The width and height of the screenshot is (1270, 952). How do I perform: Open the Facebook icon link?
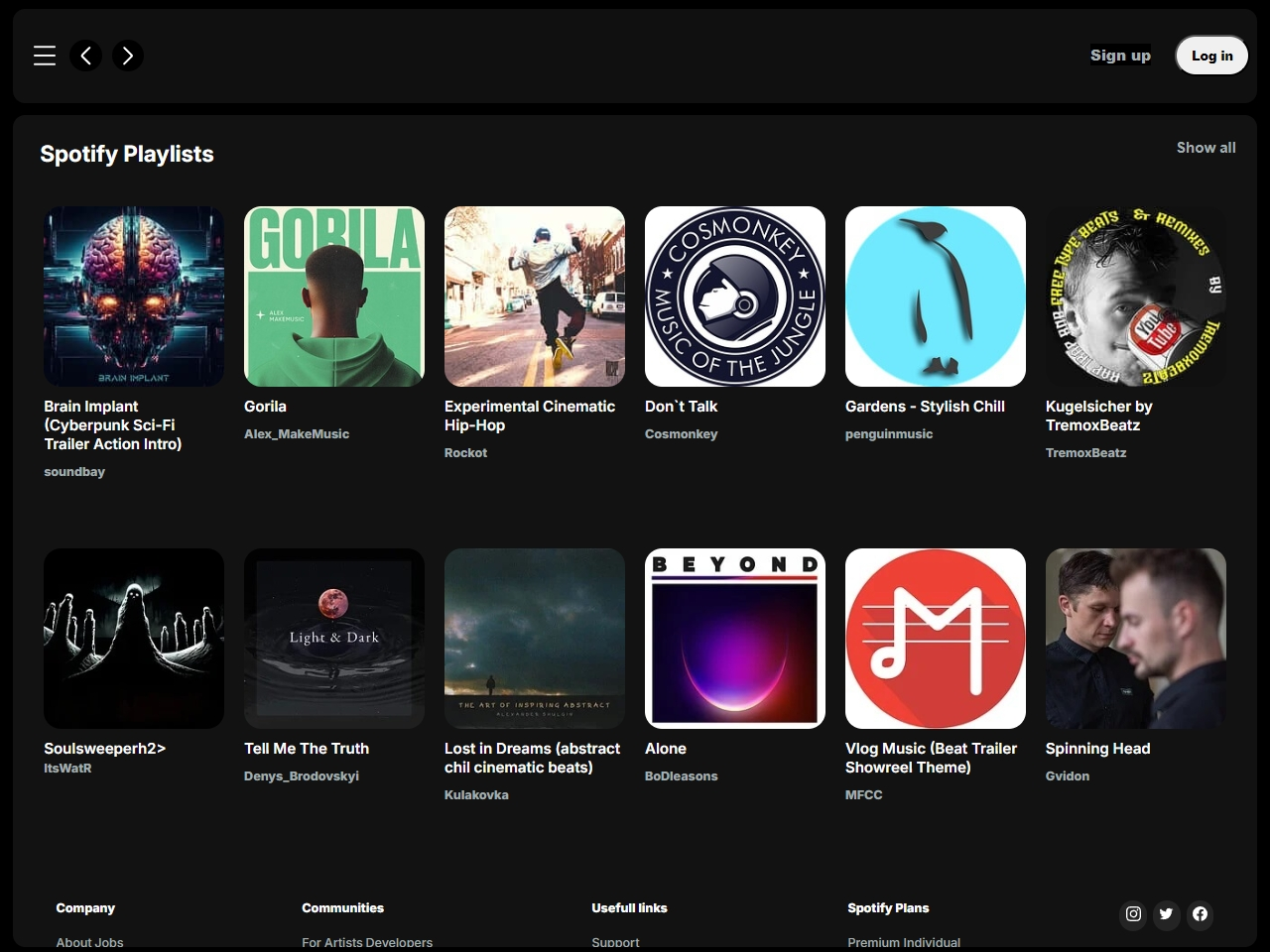pos(1201,914)
